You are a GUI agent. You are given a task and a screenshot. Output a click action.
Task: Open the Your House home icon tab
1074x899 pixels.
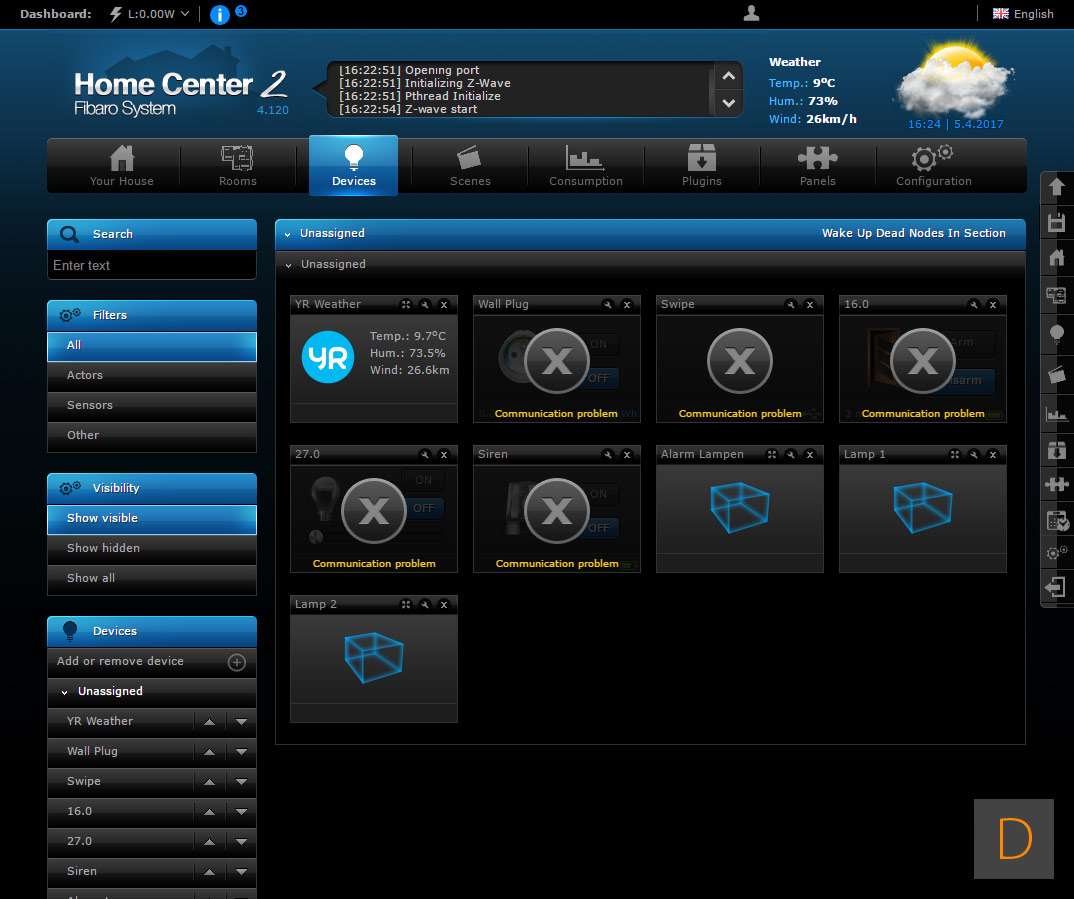[121, 166]
